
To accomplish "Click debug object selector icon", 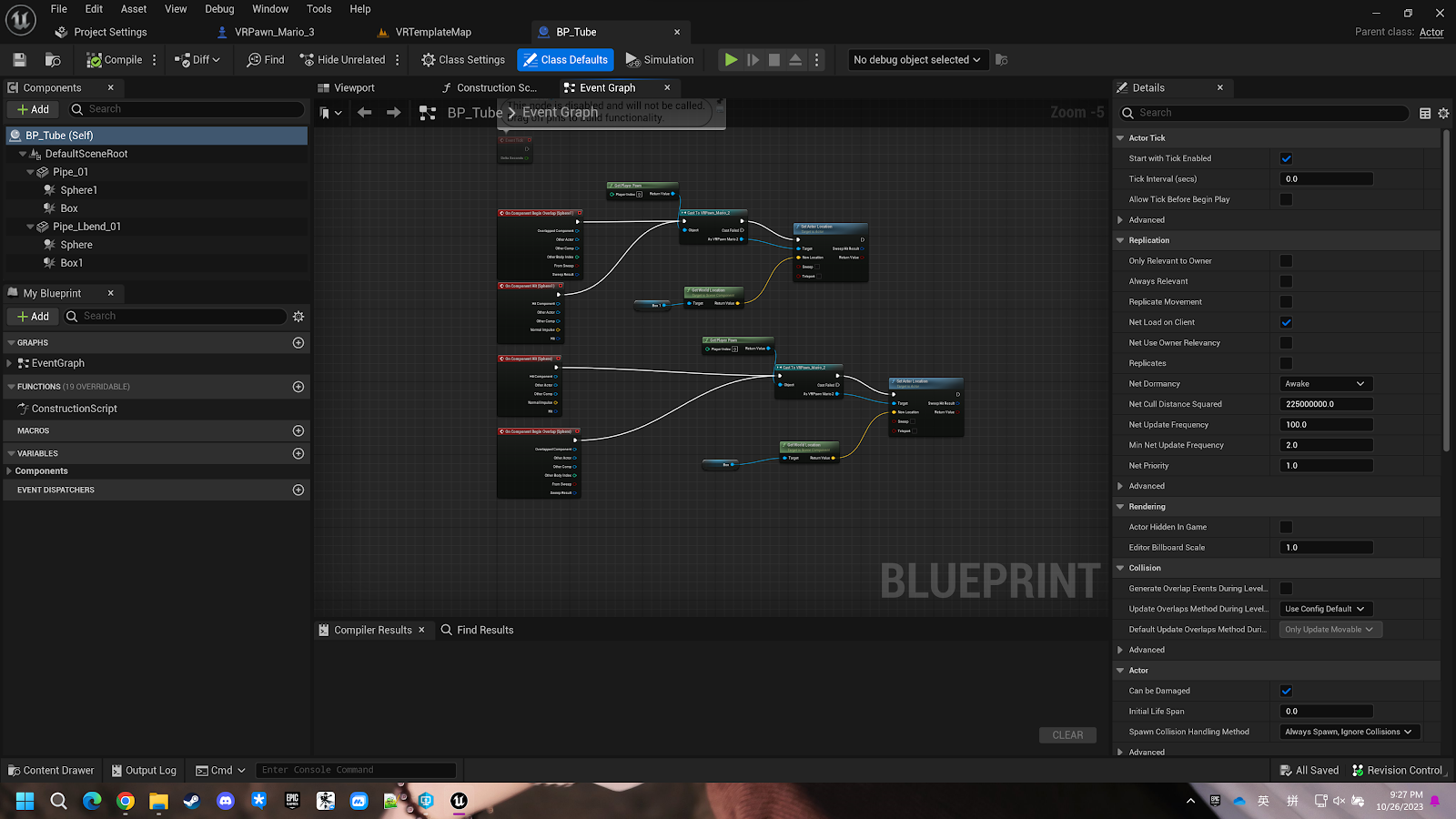I will coord(1001,60).
